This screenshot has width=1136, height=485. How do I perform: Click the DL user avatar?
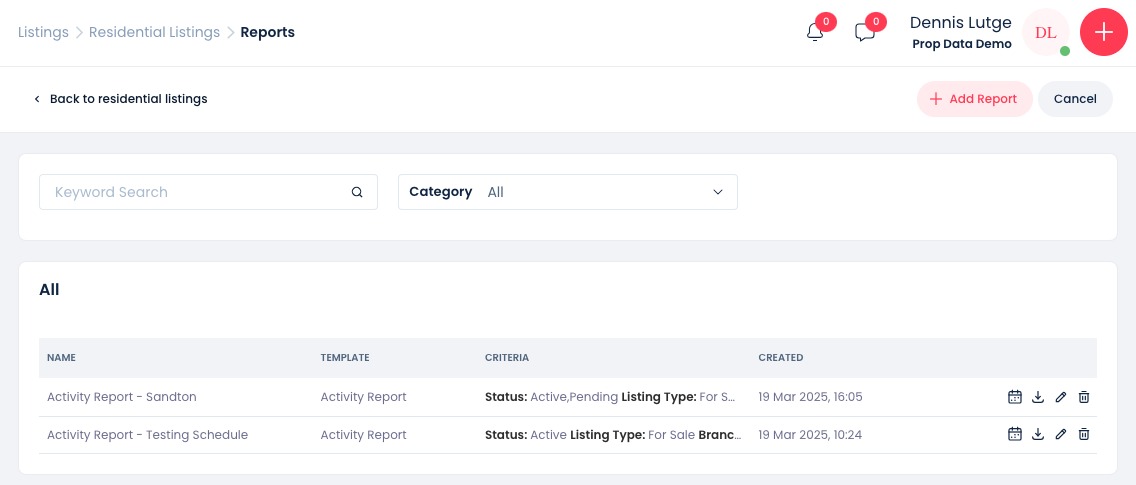[1045, 33]
